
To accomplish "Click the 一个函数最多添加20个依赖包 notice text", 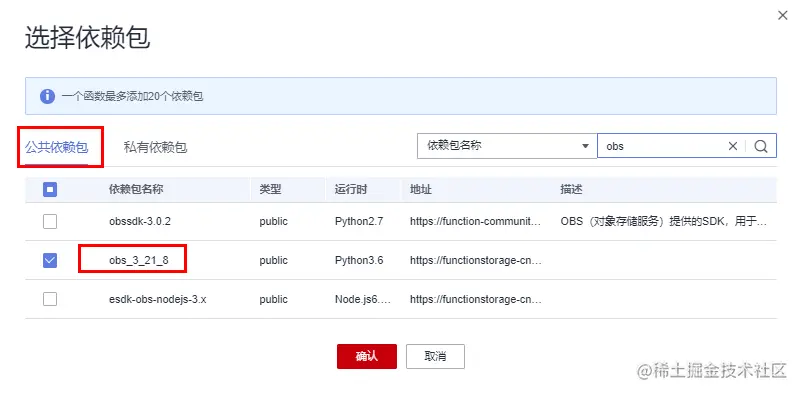I will coord(132,96).
